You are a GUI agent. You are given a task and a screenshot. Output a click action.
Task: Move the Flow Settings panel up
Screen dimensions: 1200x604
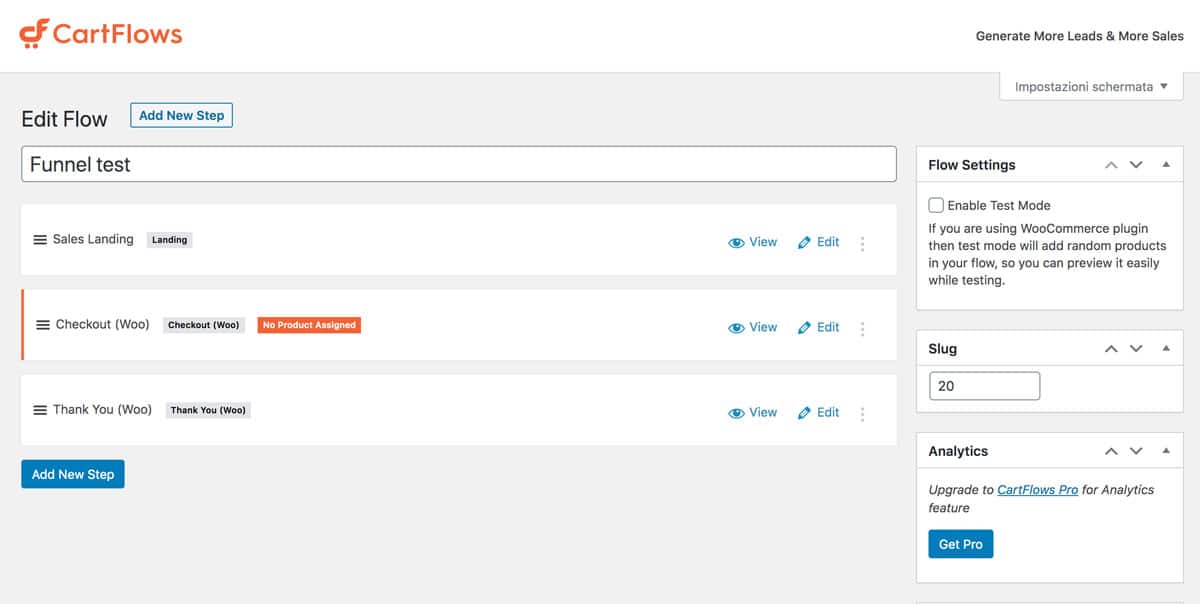1111,165
